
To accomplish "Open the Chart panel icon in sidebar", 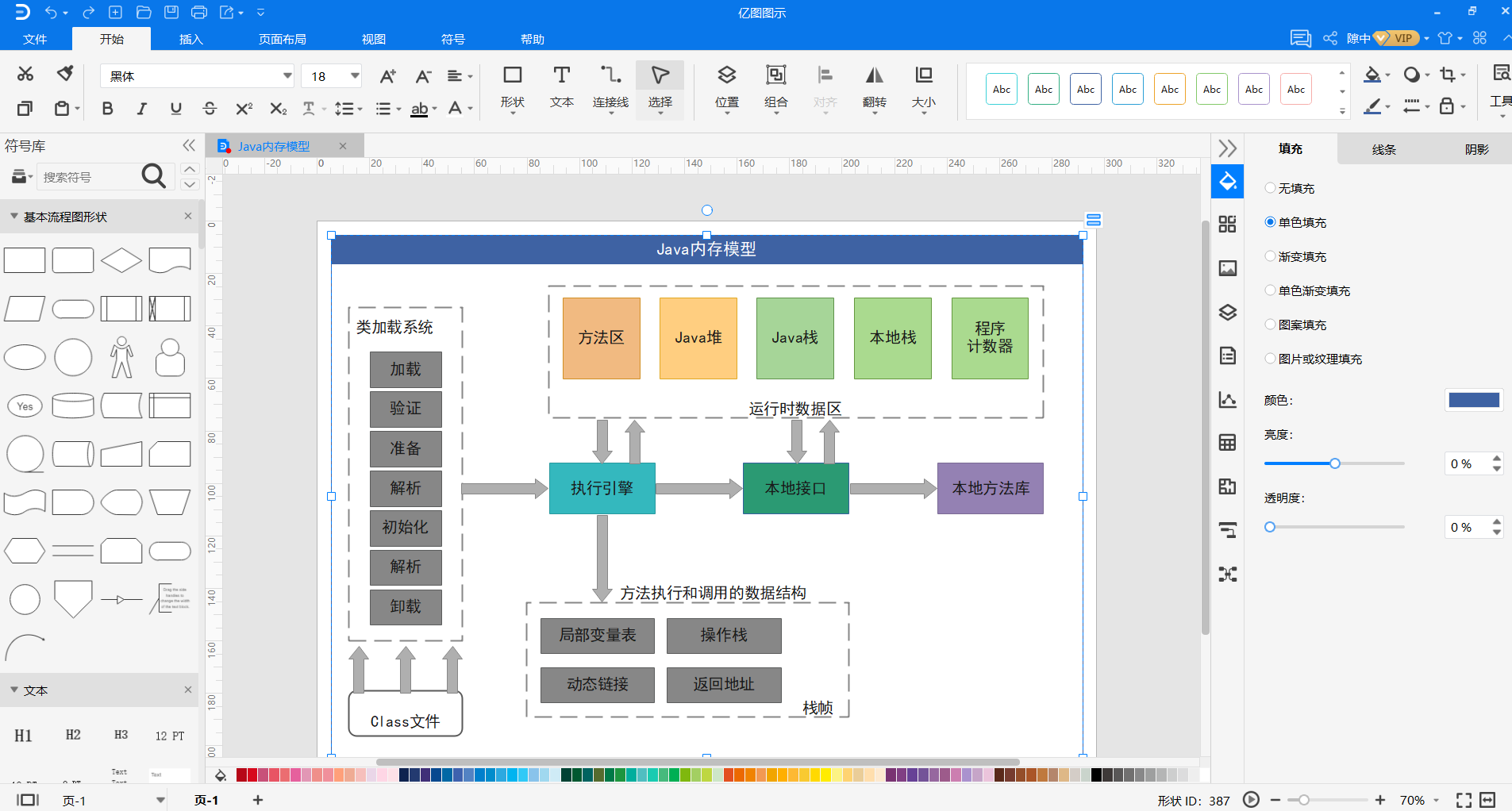I will 1227,399.
